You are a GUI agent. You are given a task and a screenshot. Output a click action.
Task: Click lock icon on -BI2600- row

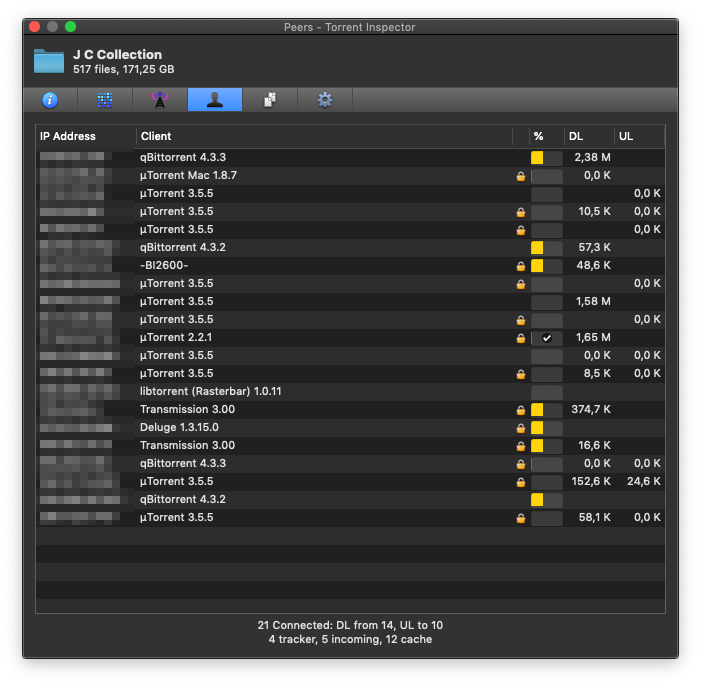coord(520,266)
